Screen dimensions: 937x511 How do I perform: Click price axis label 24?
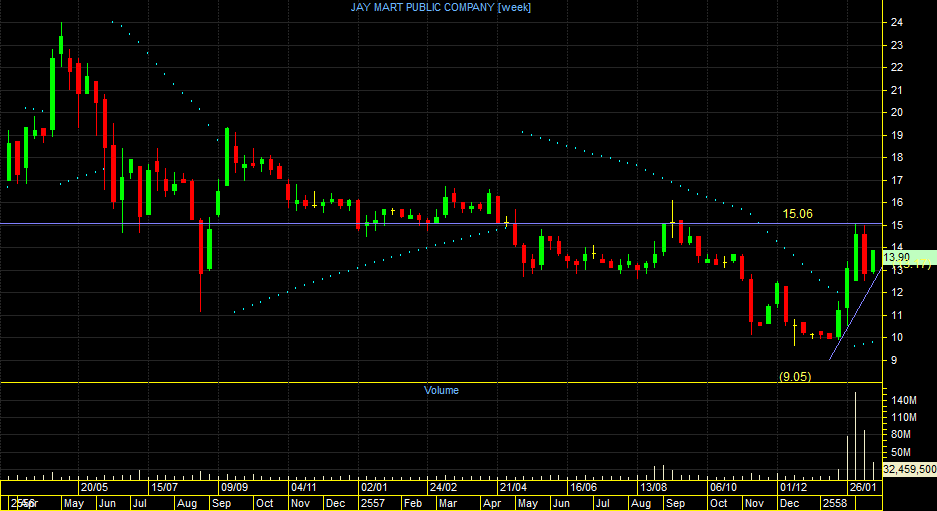point(896,23)
